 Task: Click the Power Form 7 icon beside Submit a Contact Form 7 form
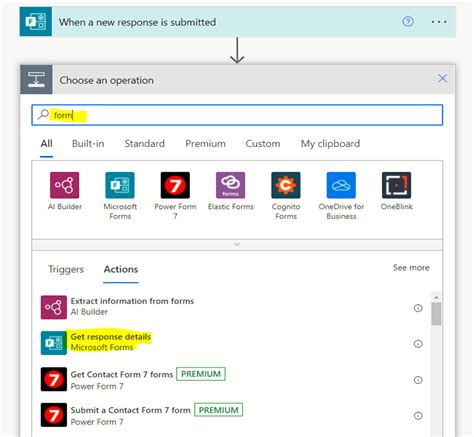54,415
